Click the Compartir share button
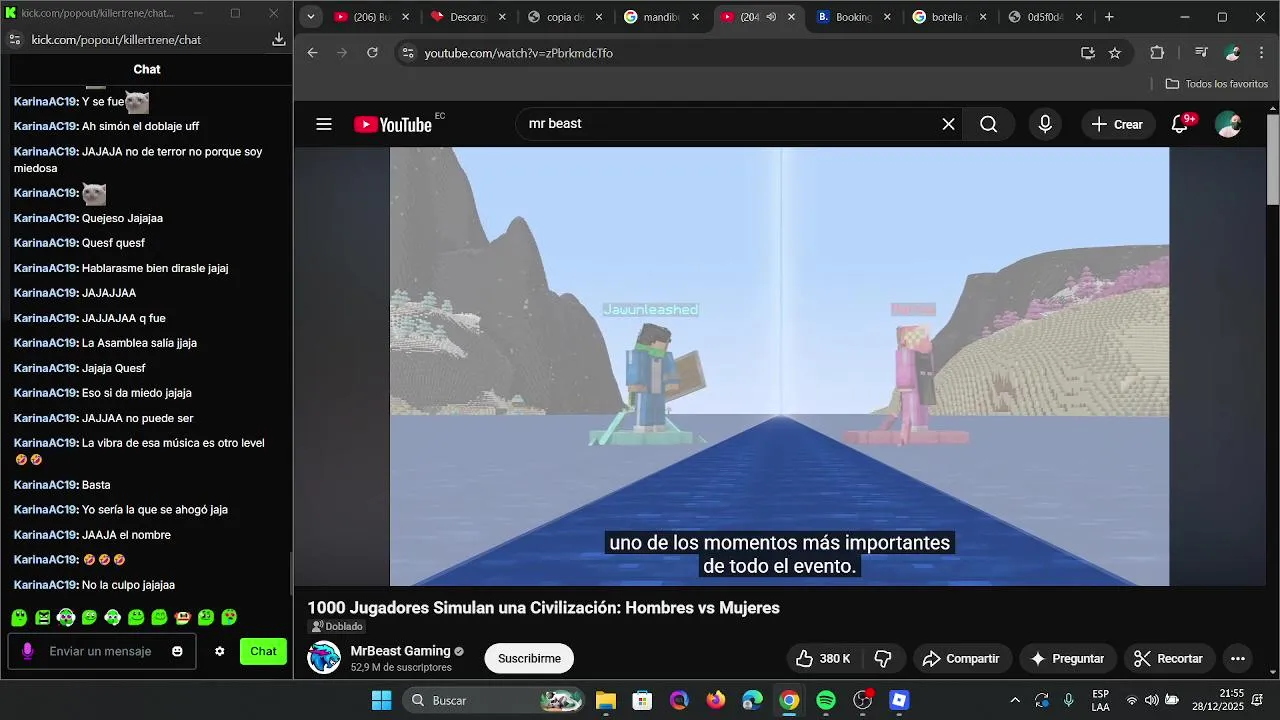 point(961,658)
